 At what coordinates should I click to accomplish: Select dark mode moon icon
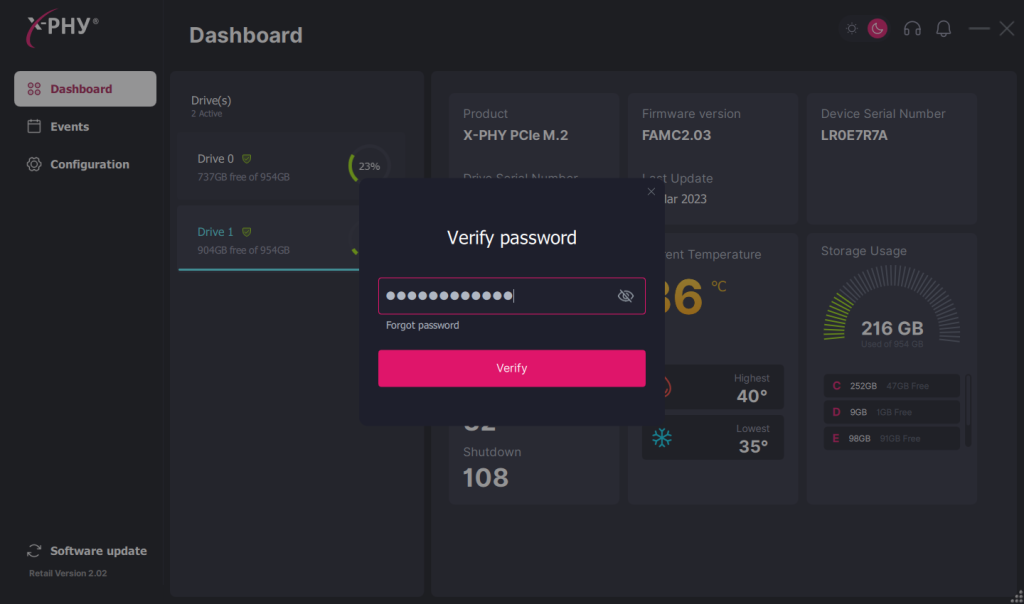(877, 29)
